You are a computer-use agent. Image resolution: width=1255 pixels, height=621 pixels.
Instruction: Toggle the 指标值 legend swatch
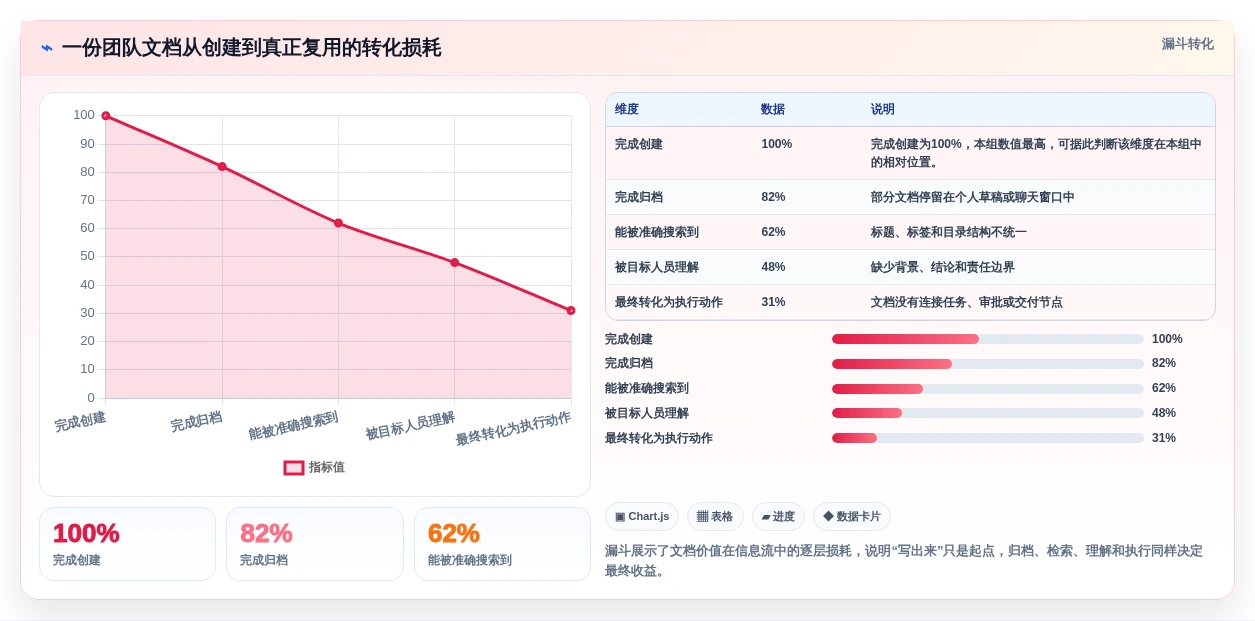point(294,467)
